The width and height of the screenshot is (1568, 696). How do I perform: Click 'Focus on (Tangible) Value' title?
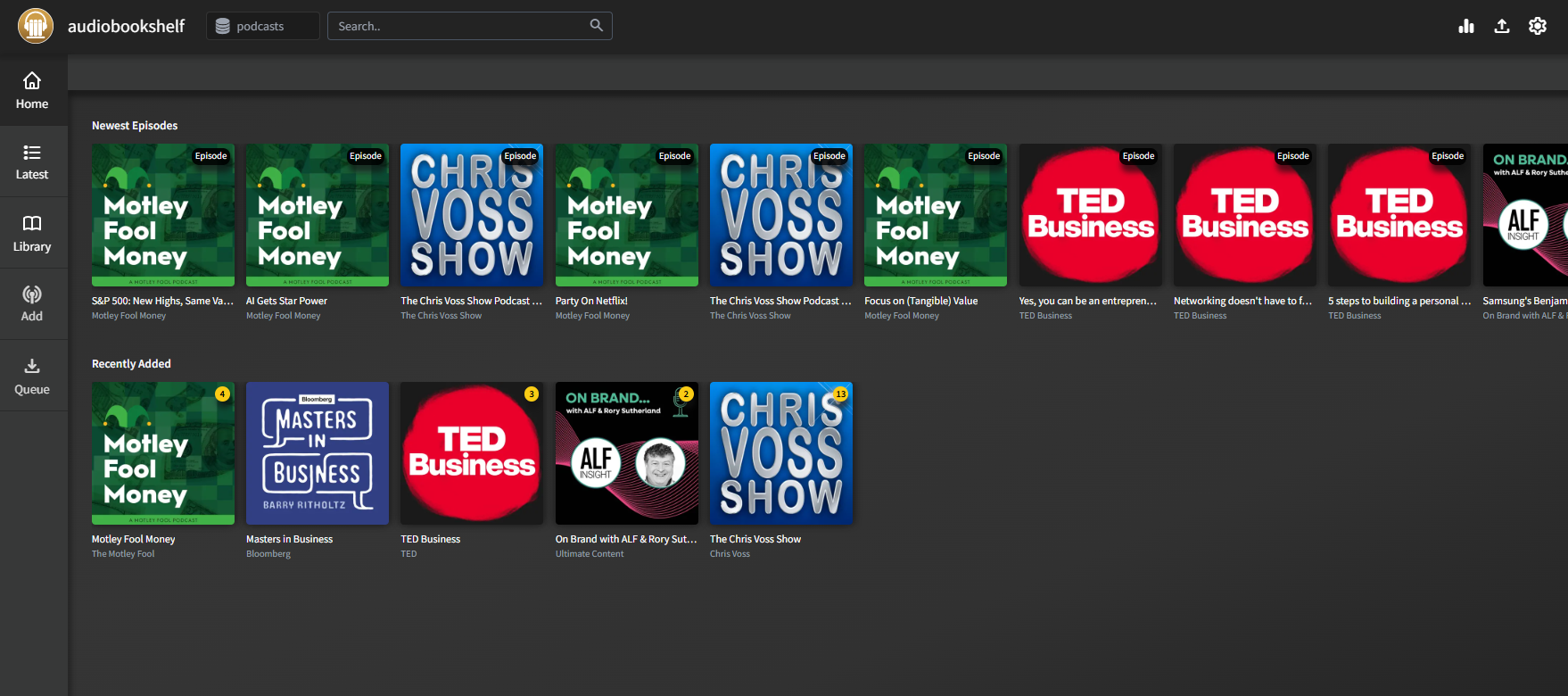920,302
